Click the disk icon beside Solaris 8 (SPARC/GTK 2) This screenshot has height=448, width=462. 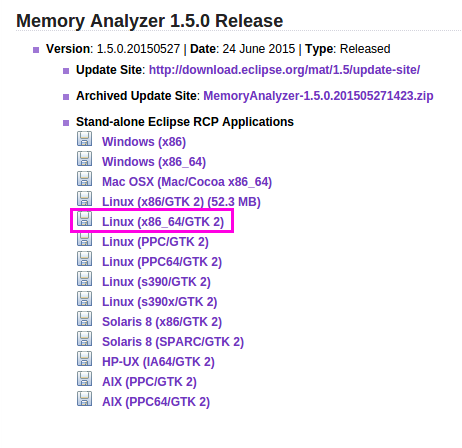(85, 339)
